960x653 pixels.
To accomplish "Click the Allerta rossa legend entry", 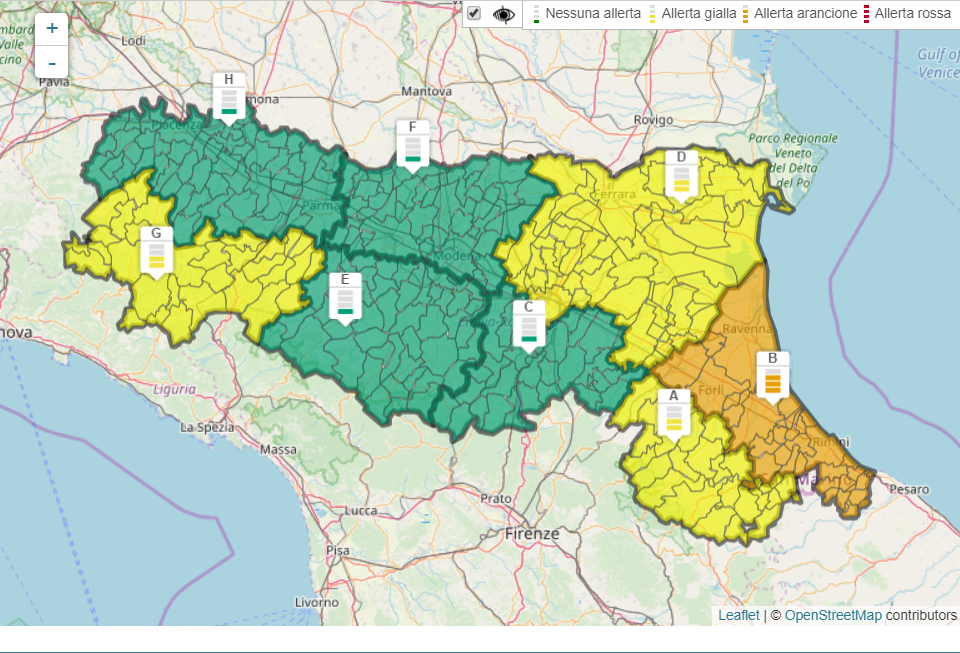I will [x=912, y=14].
